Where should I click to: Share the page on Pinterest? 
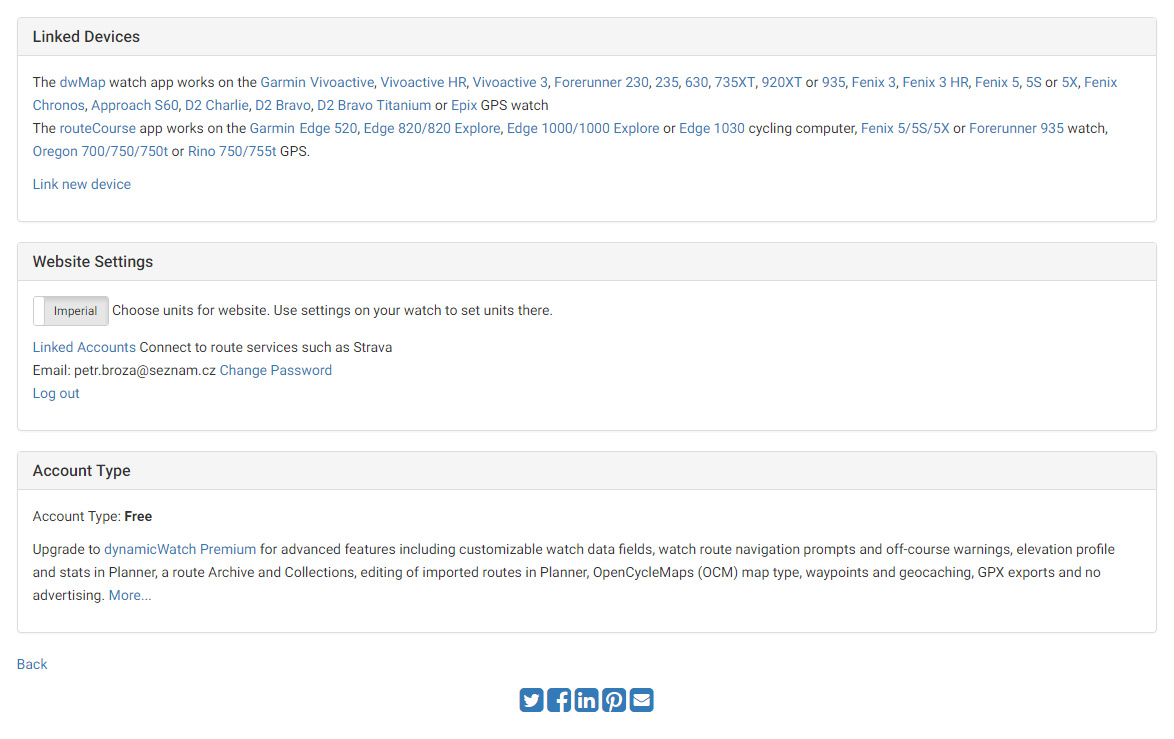pos(614,700)
